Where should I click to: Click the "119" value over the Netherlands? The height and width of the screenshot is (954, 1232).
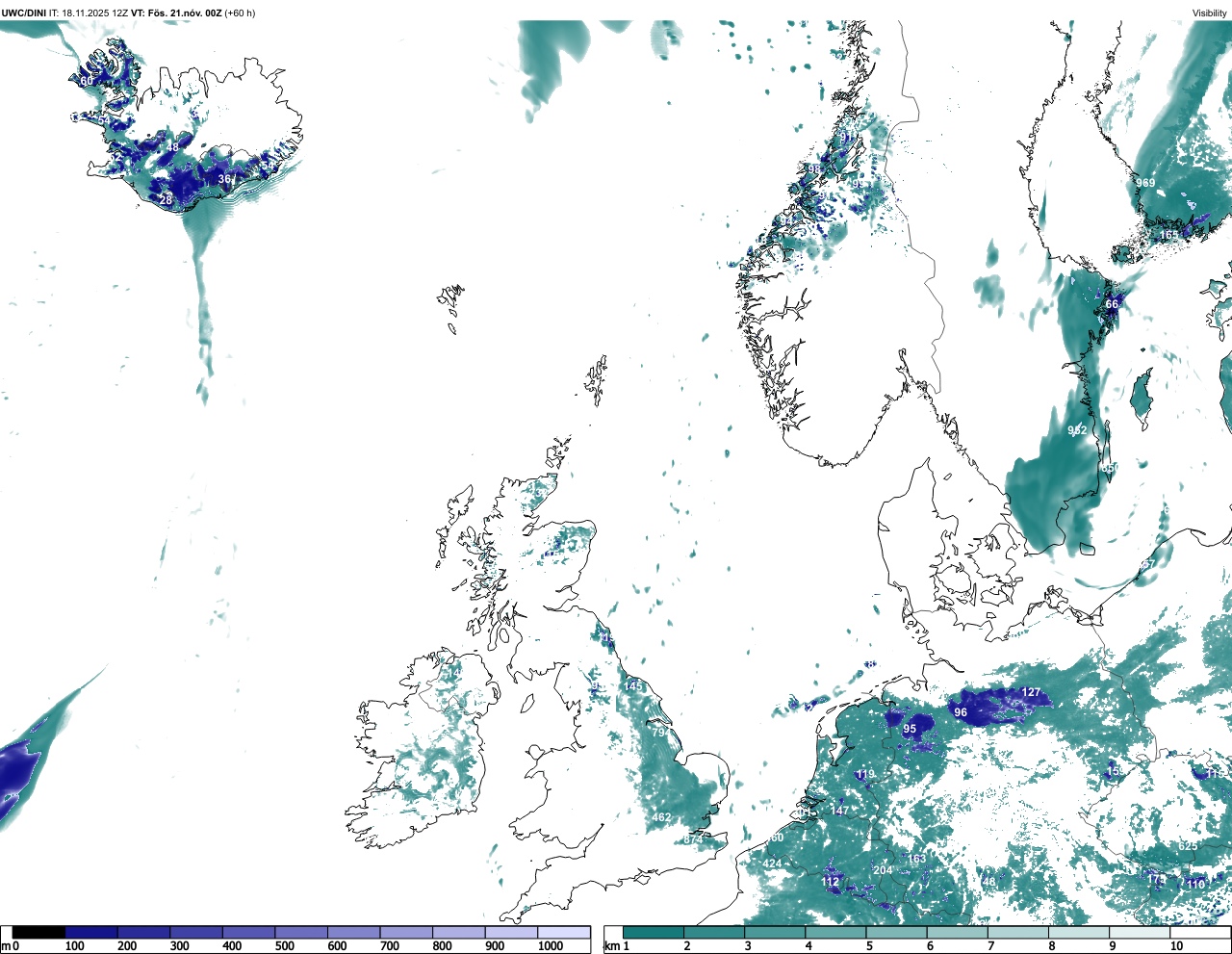tap(865, 774)
